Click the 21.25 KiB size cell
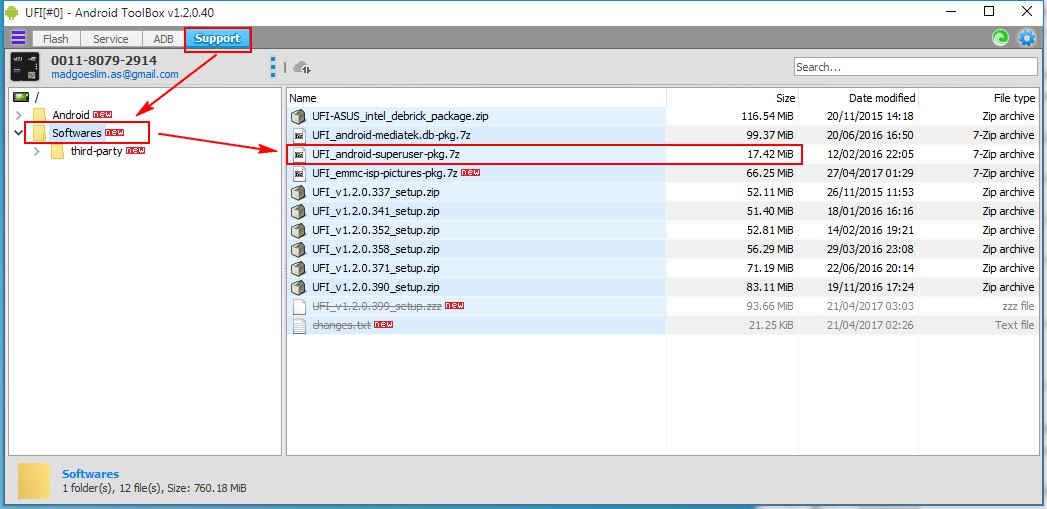This screenshot has width=1047, height=509. pyautogui.click(x=771, y=325)
